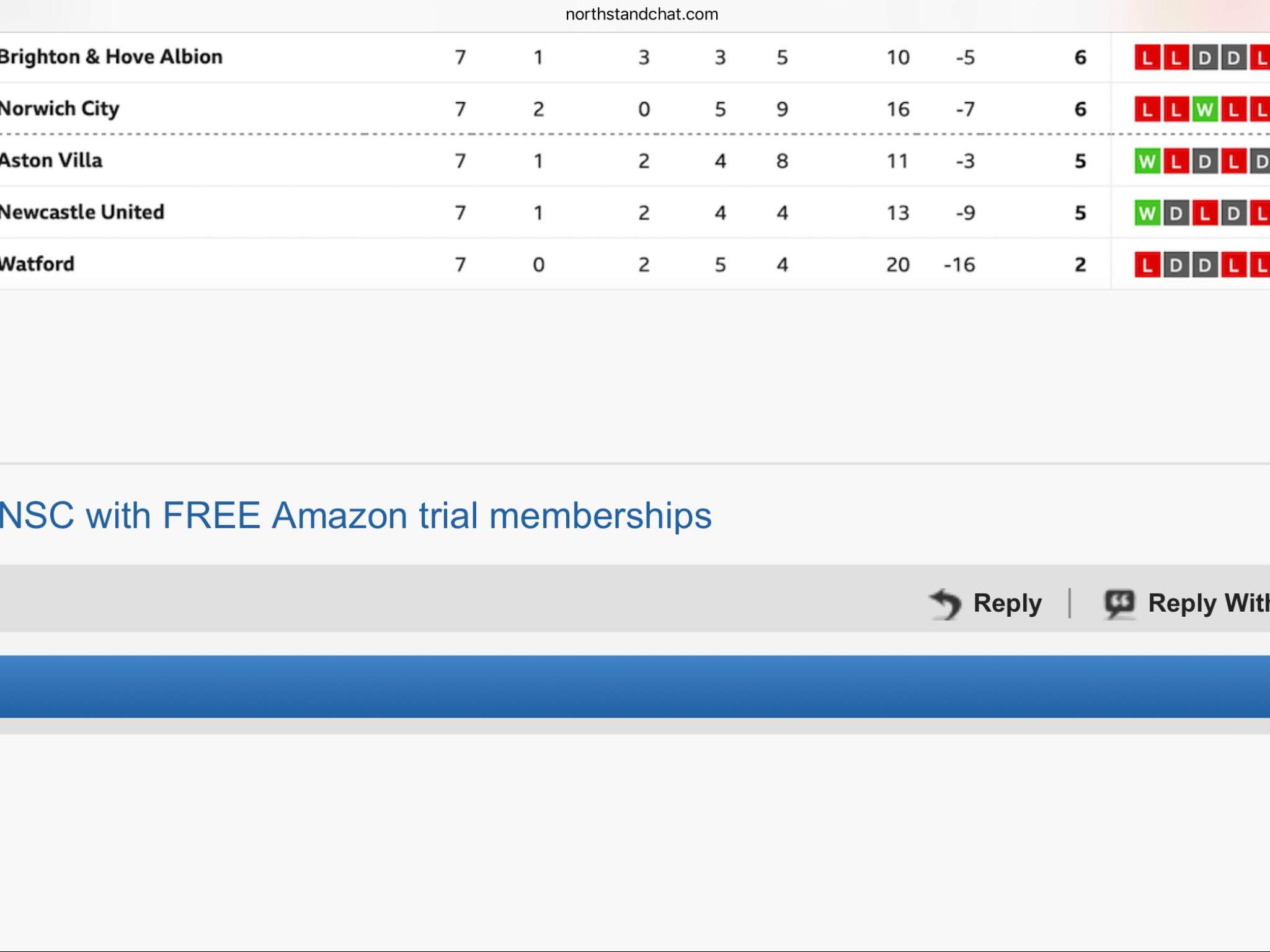Select the Brighton & Hove Albion row
This screenshot has height=952, width=1270.
(x=635, y=57)
